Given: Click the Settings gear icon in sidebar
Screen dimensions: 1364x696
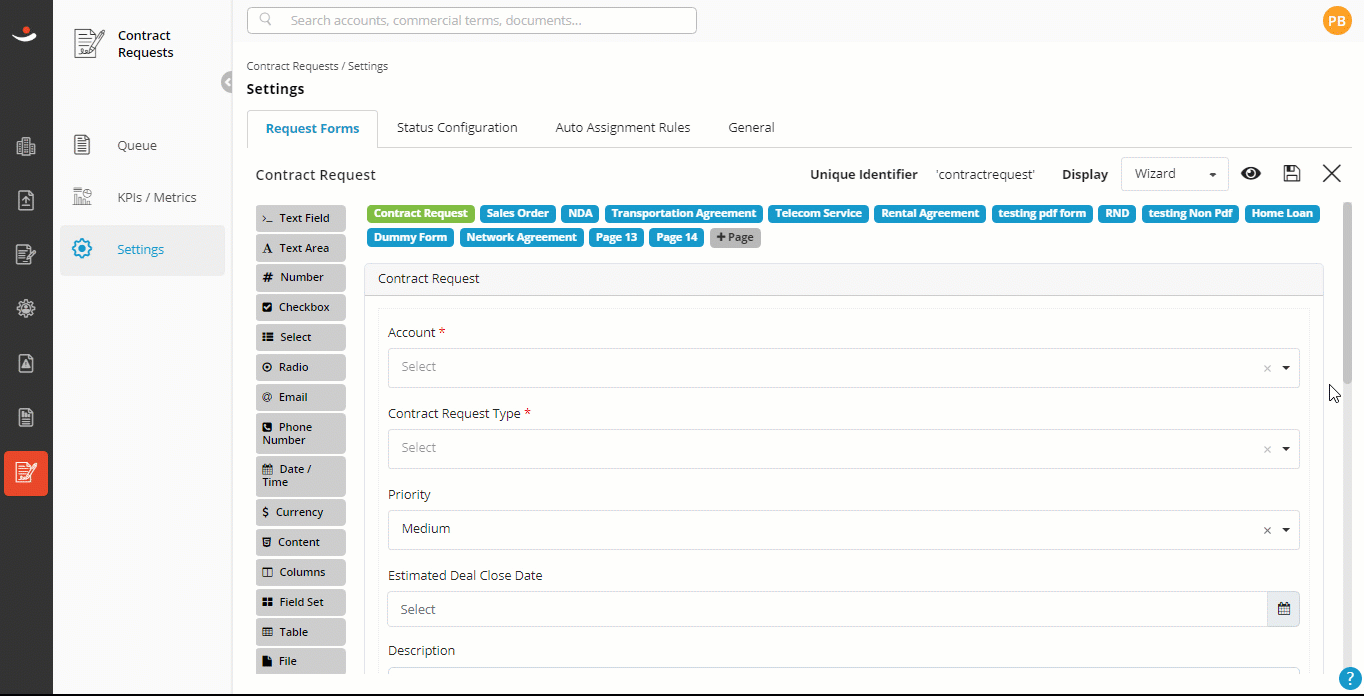Looking at the screenshot, I should click(x=82, y=249).
